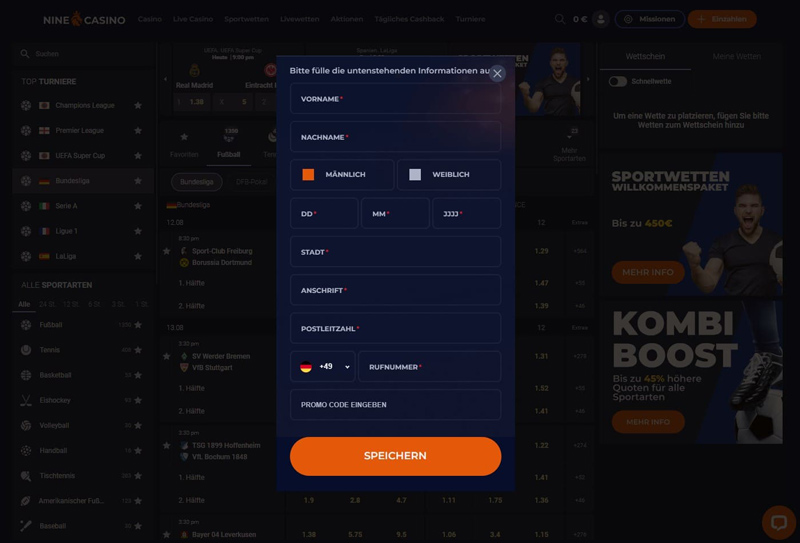
Task: Open the search magnifier in header
Action: [560, 19]
